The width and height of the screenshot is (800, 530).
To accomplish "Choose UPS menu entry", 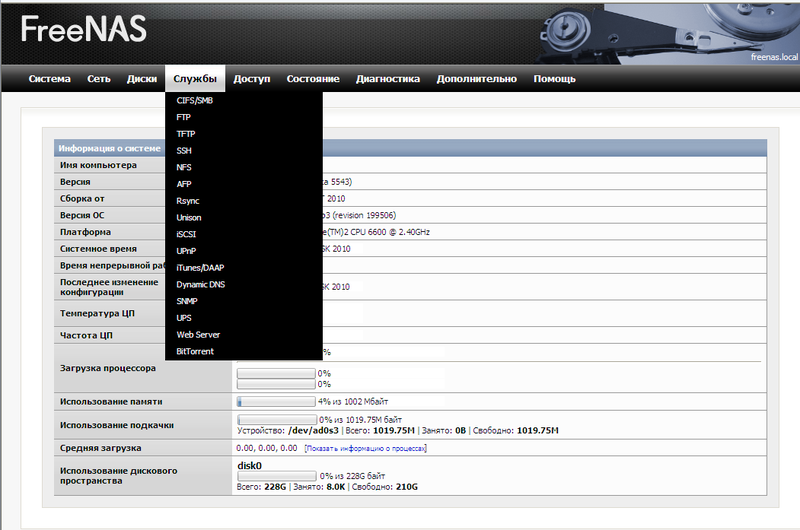I will 184,318.
